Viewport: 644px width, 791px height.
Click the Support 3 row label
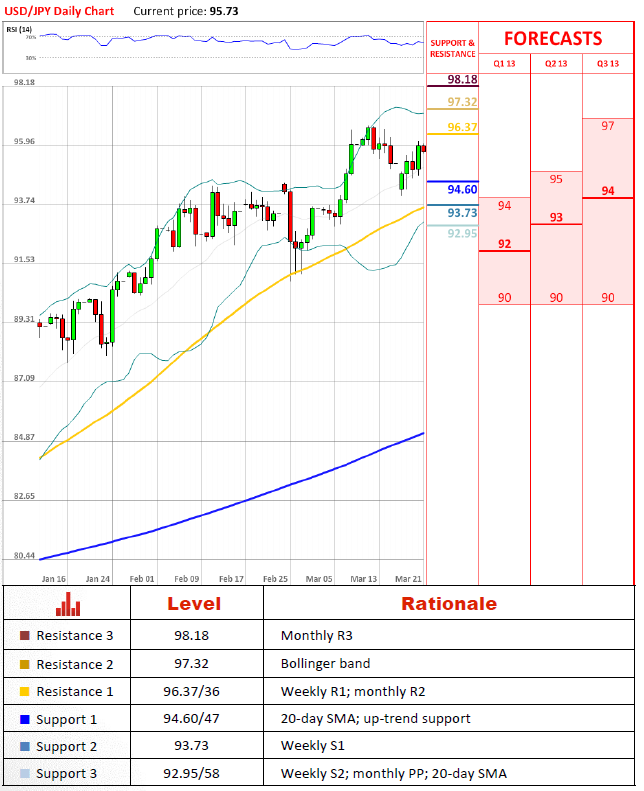[67, 774]
